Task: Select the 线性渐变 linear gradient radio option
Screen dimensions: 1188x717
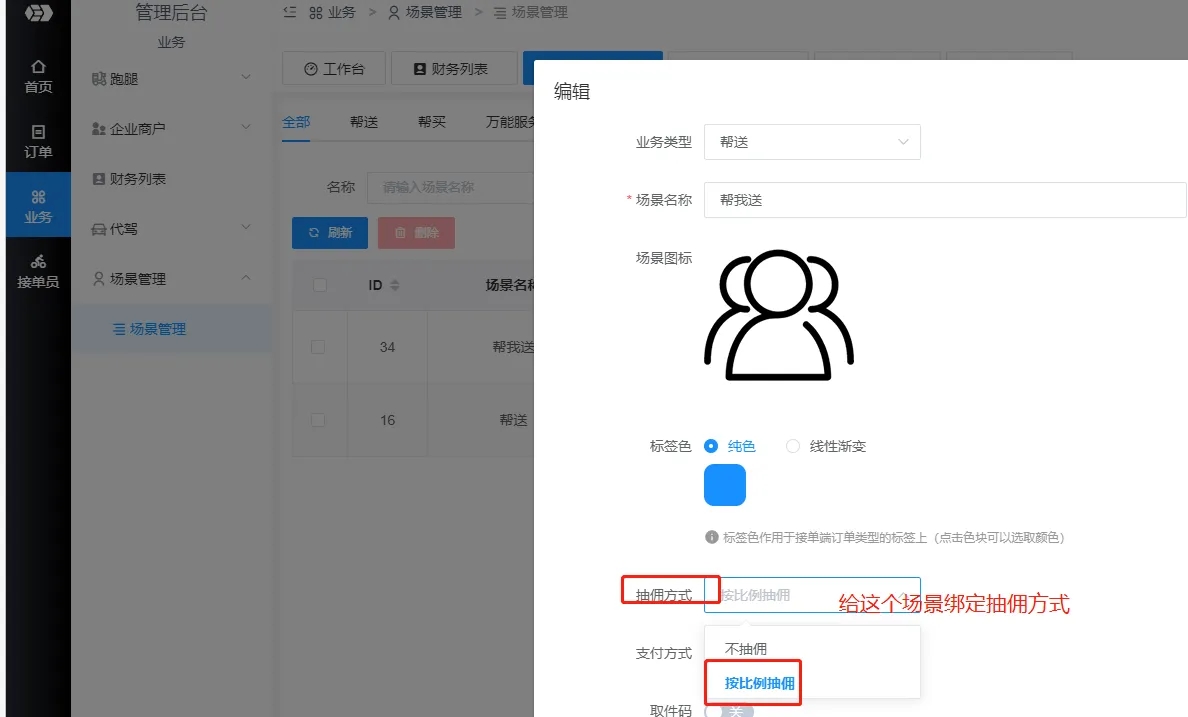Action: 793,446
